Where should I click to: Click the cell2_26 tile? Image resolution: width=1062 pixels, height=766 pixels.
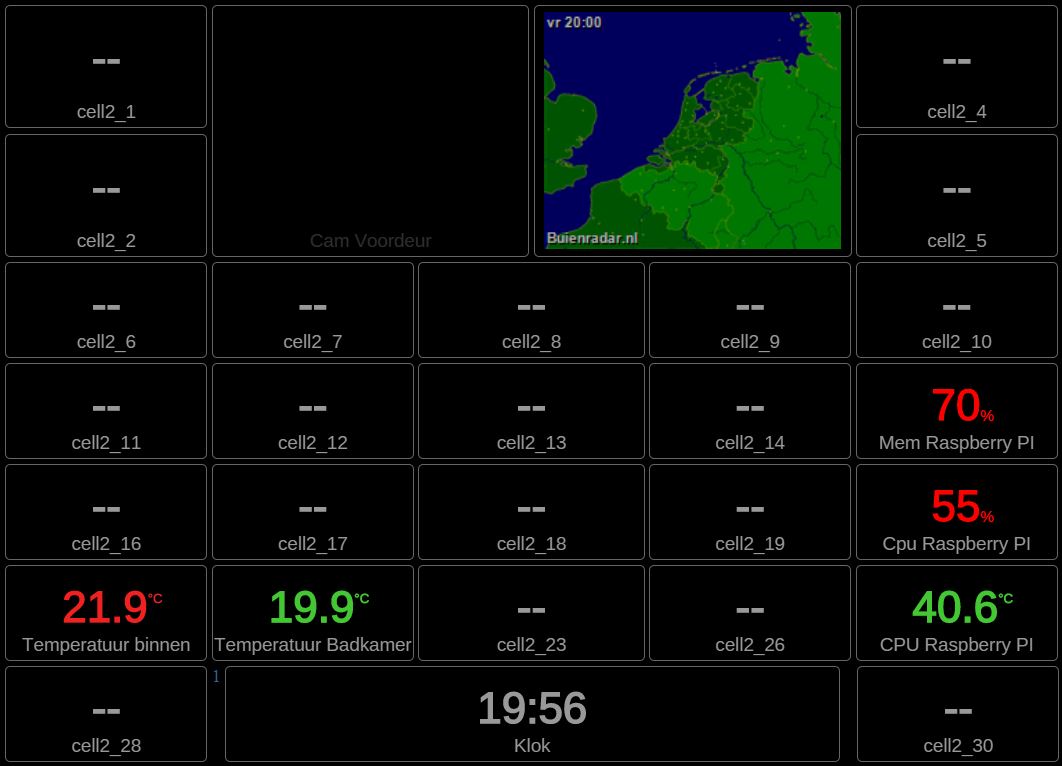(x=750, y=613)
